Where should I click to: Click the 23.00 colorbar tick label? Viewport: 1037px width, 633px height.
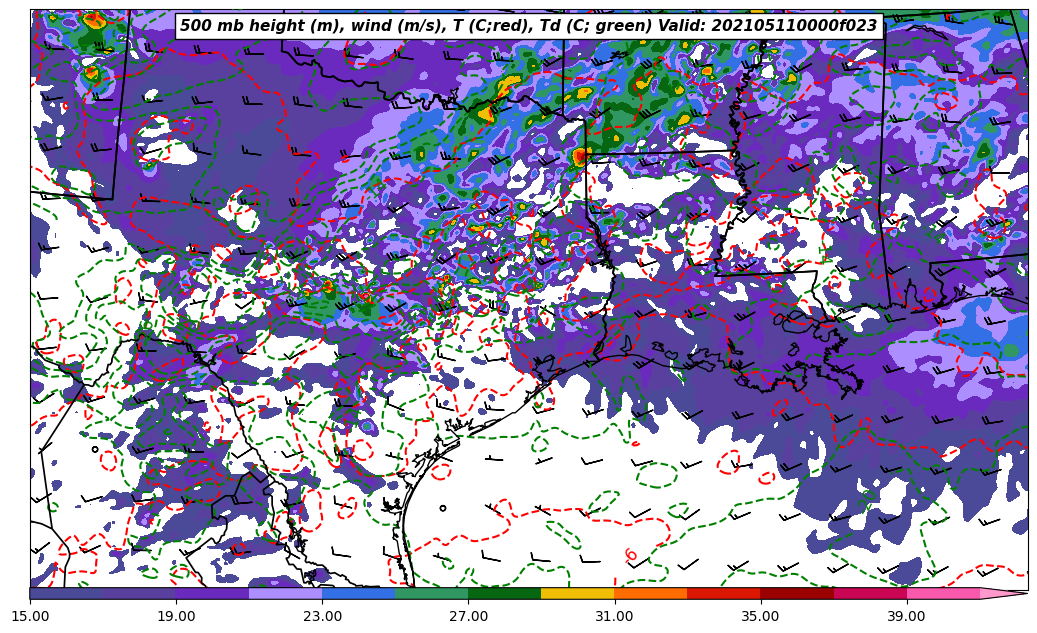click(x=322, y=616)
